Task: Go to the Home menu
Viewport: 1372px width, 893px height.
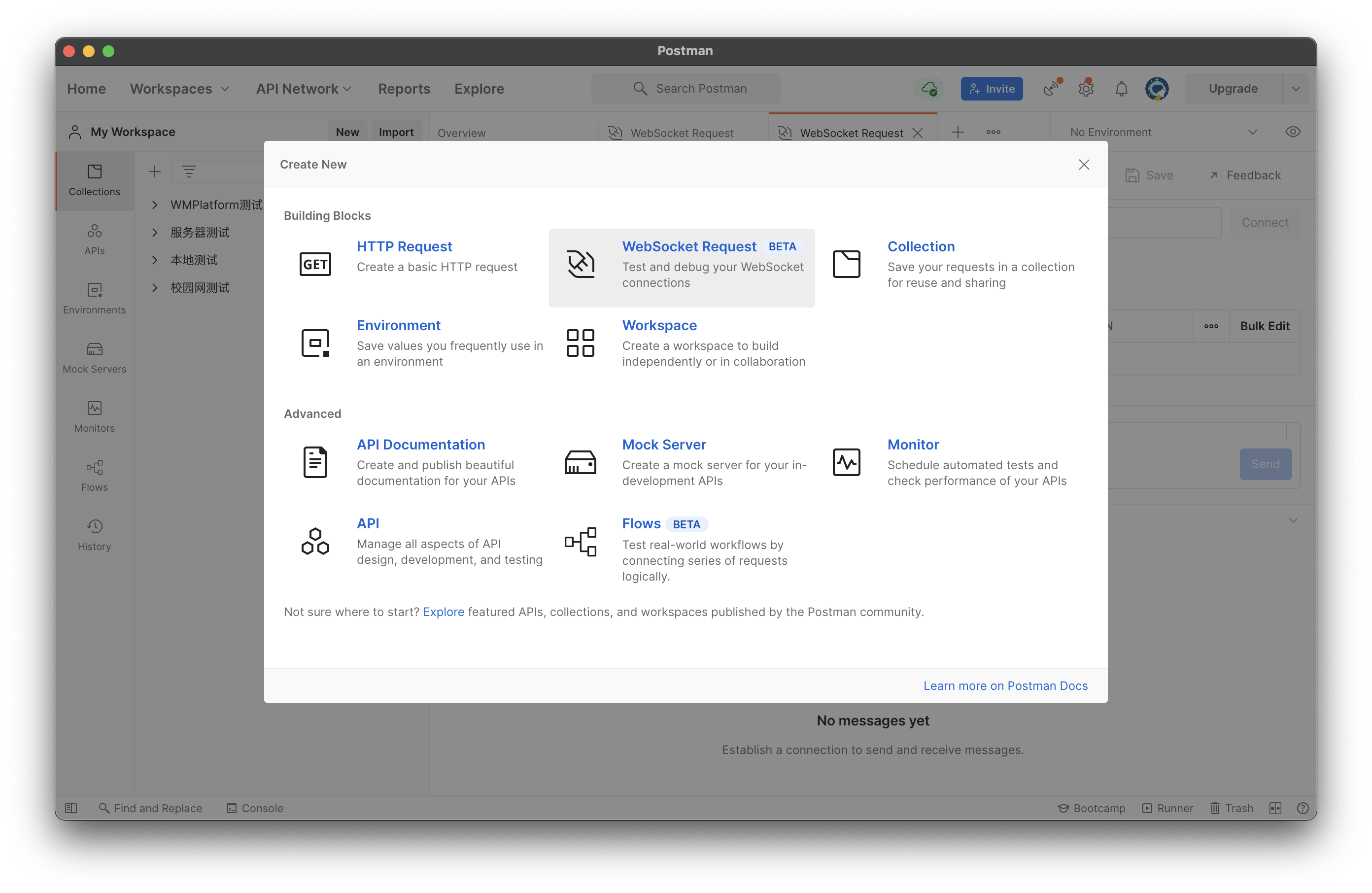Action: pyautogui.click(x=86, y=89)
